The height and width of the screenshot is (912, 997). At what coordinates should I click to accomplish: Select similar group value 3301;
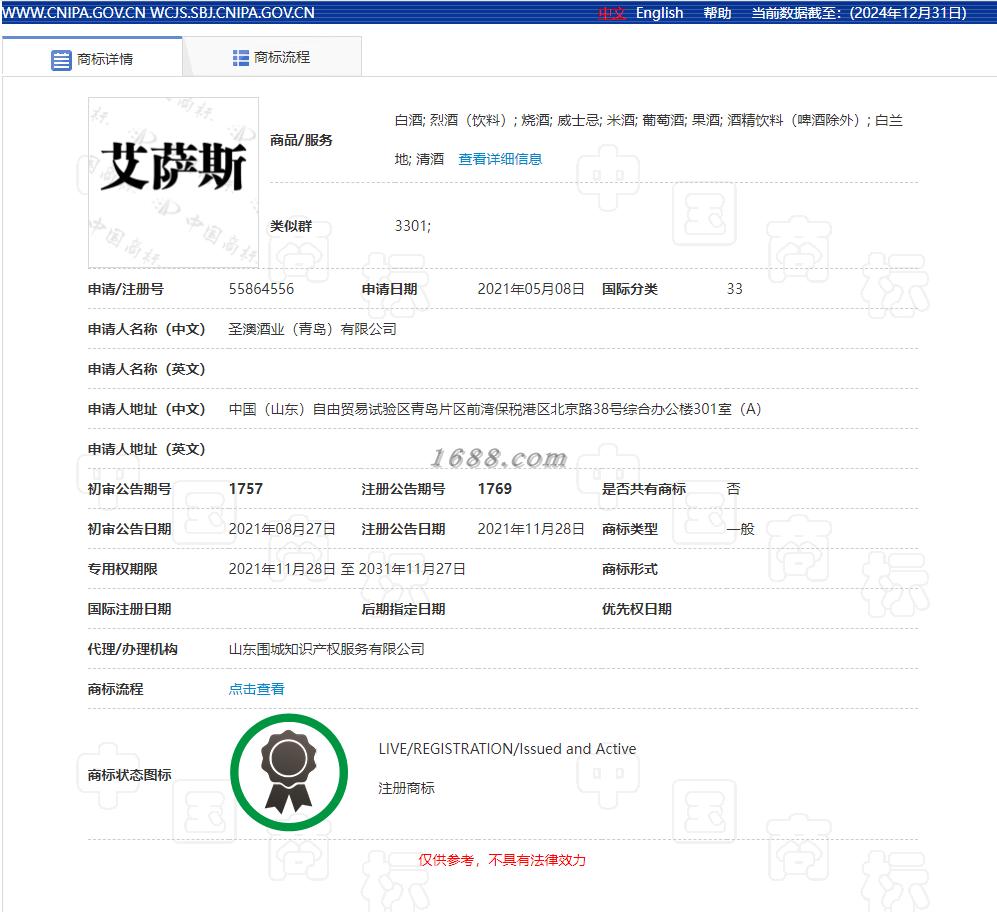(x=413, y=226)
